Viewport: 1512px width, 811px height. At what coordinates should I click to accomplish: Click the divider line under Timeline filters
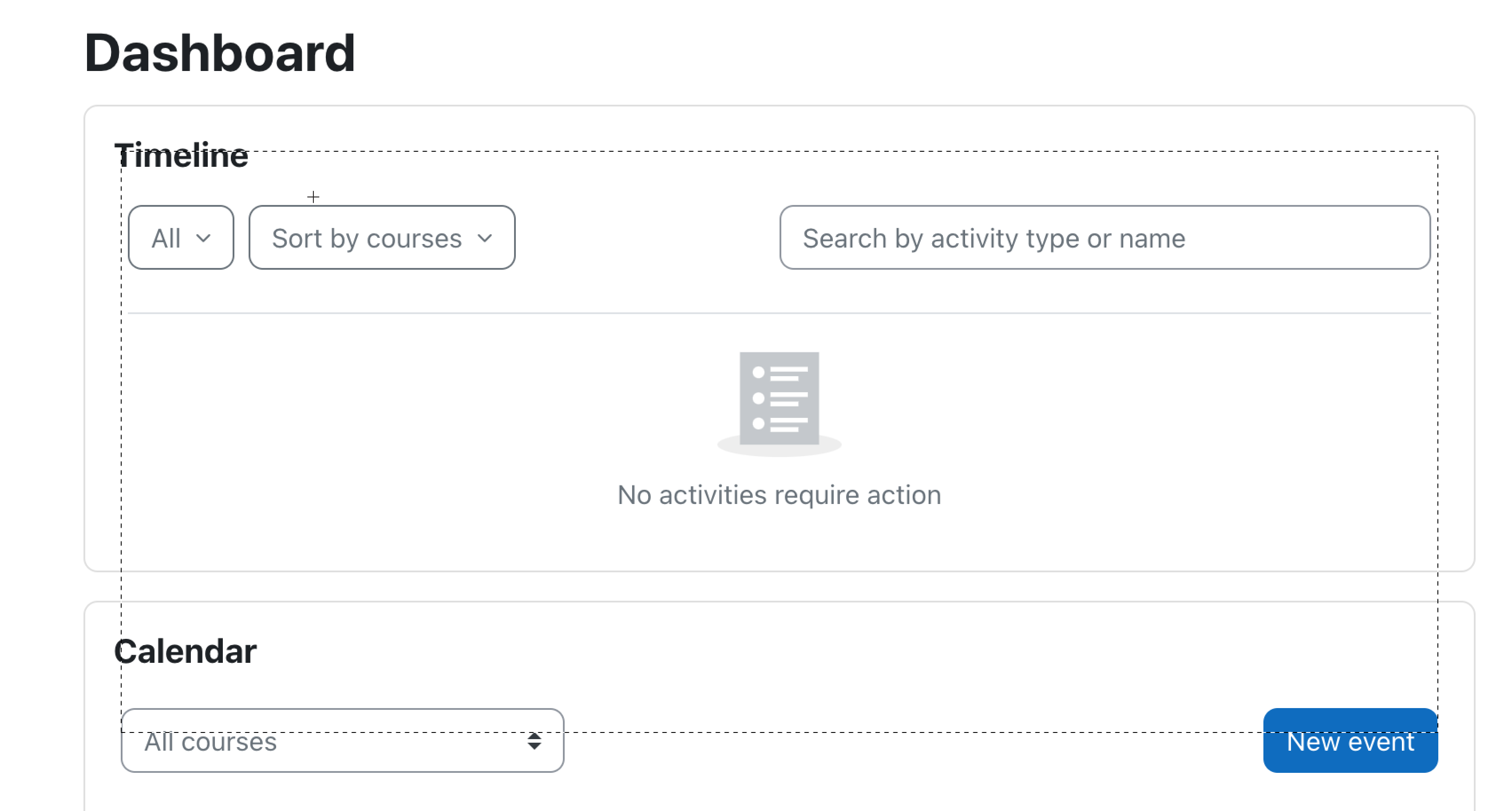point(780,313)
